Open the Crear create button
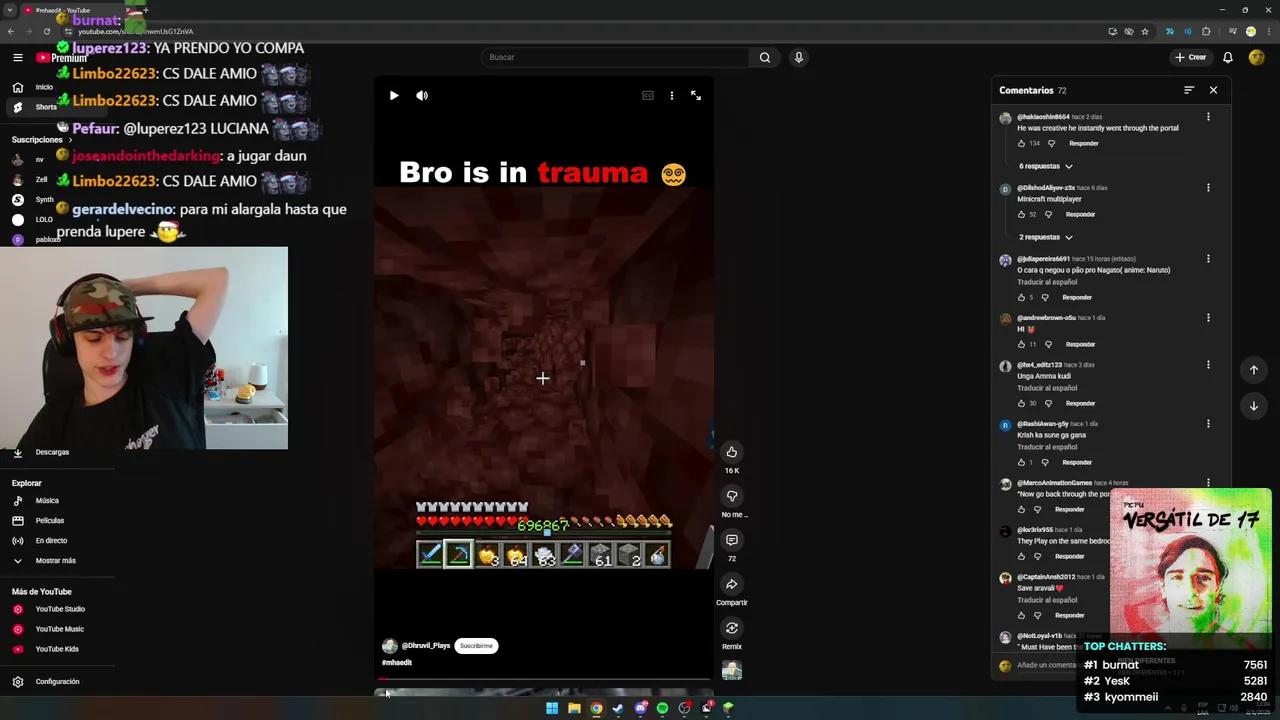This screenshot has width=1280, height=720. (1191, 57)
